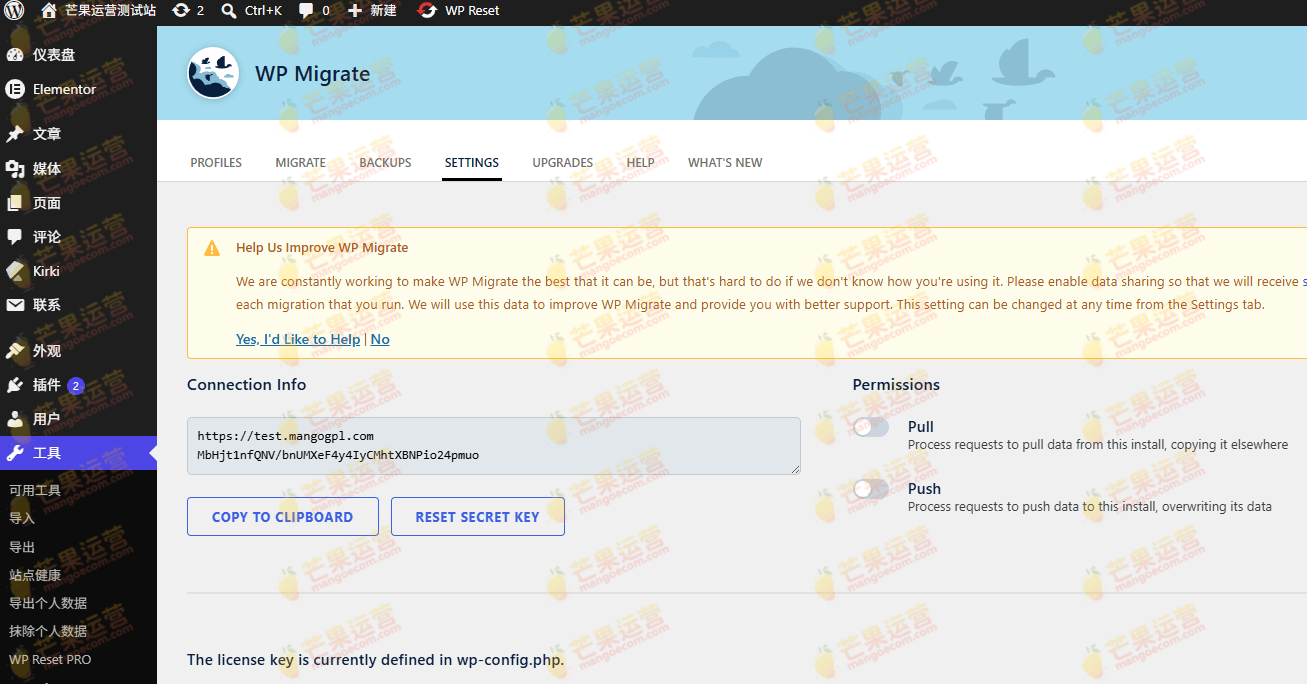Click the warning triangle icon in notice
Screen dimensions: 1307x684
tap(212, 248)
